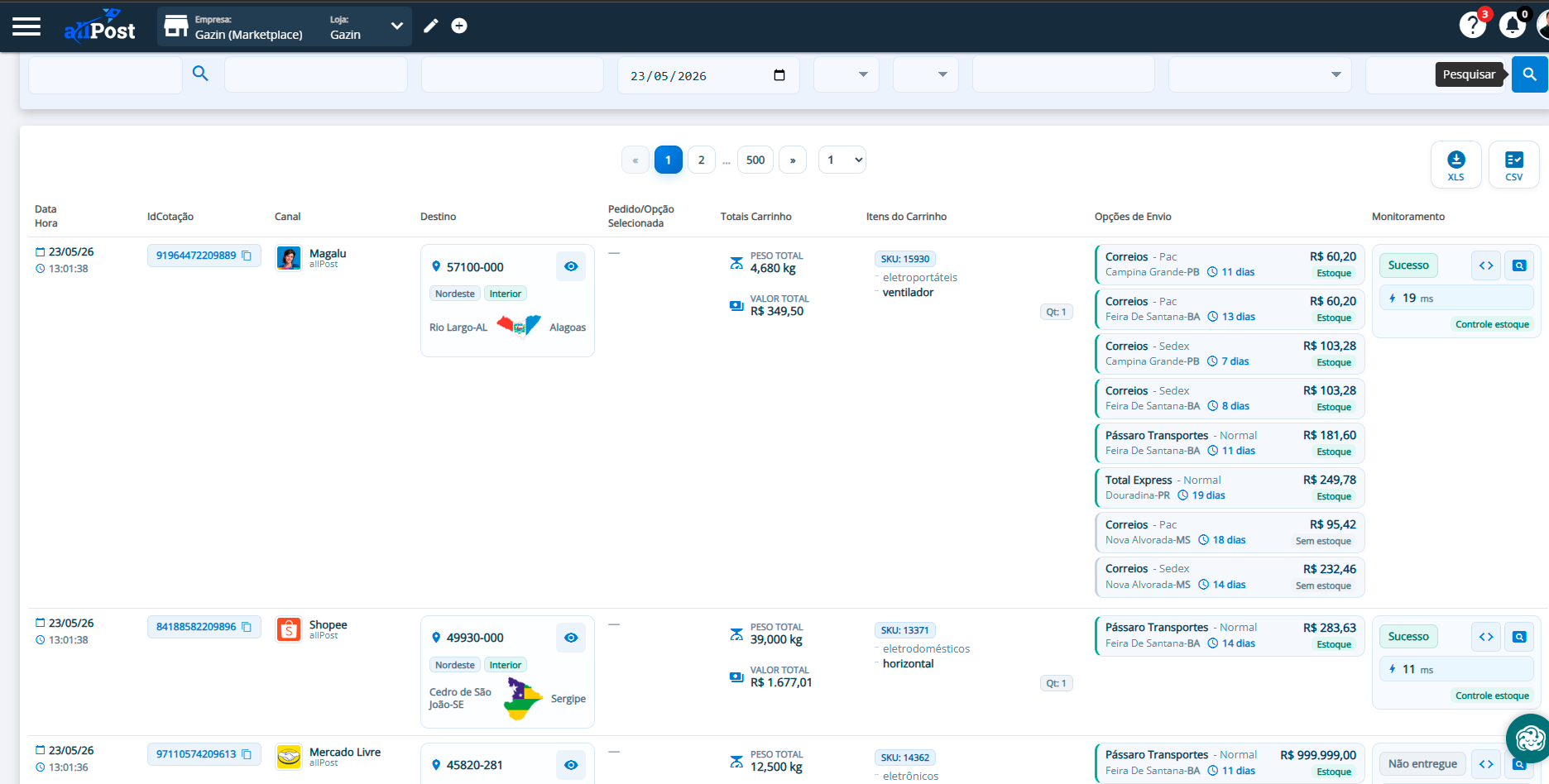Viewport: 1549px width, 784px height.
Task: Inspect details of Shopee quotation monitoring
Action: click(x=1519, y=637)
